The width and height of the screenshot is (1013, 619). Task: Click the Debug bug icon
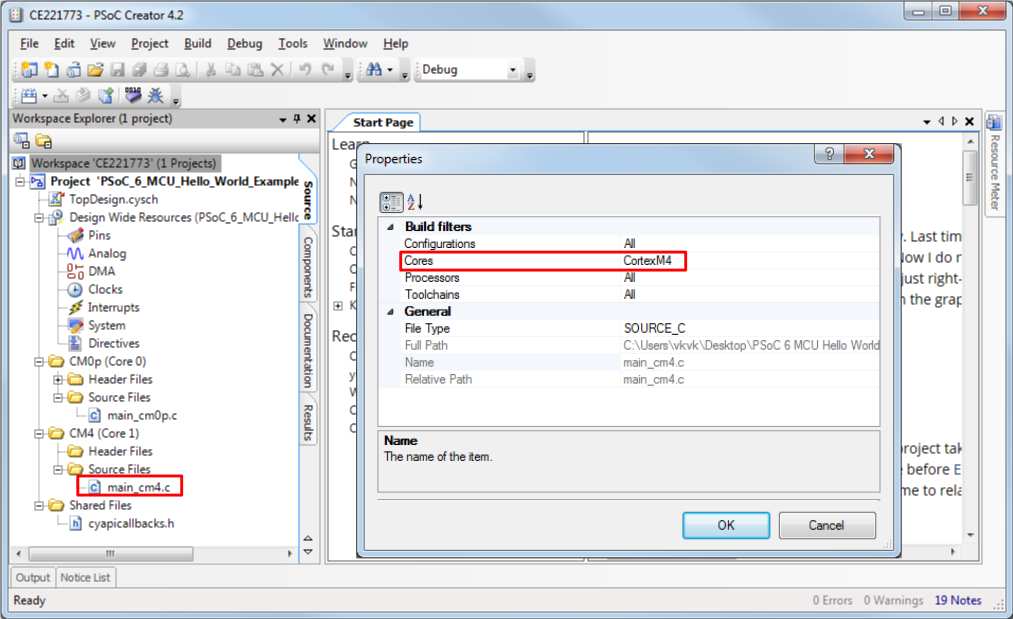coord(156,96)
